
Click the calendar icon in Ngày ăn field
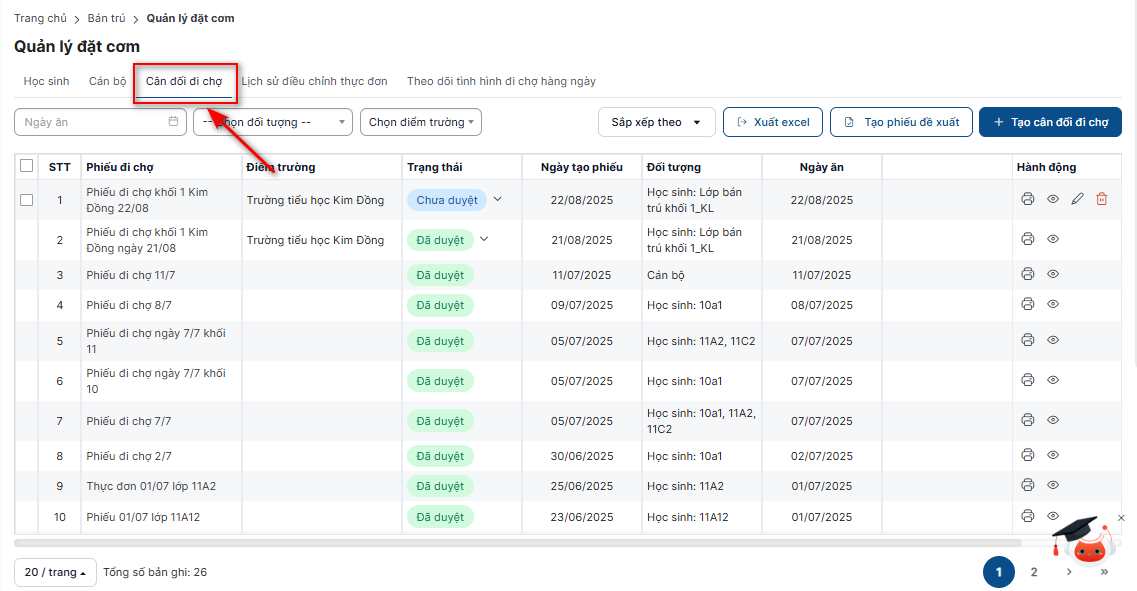click(x=173, y=122)
